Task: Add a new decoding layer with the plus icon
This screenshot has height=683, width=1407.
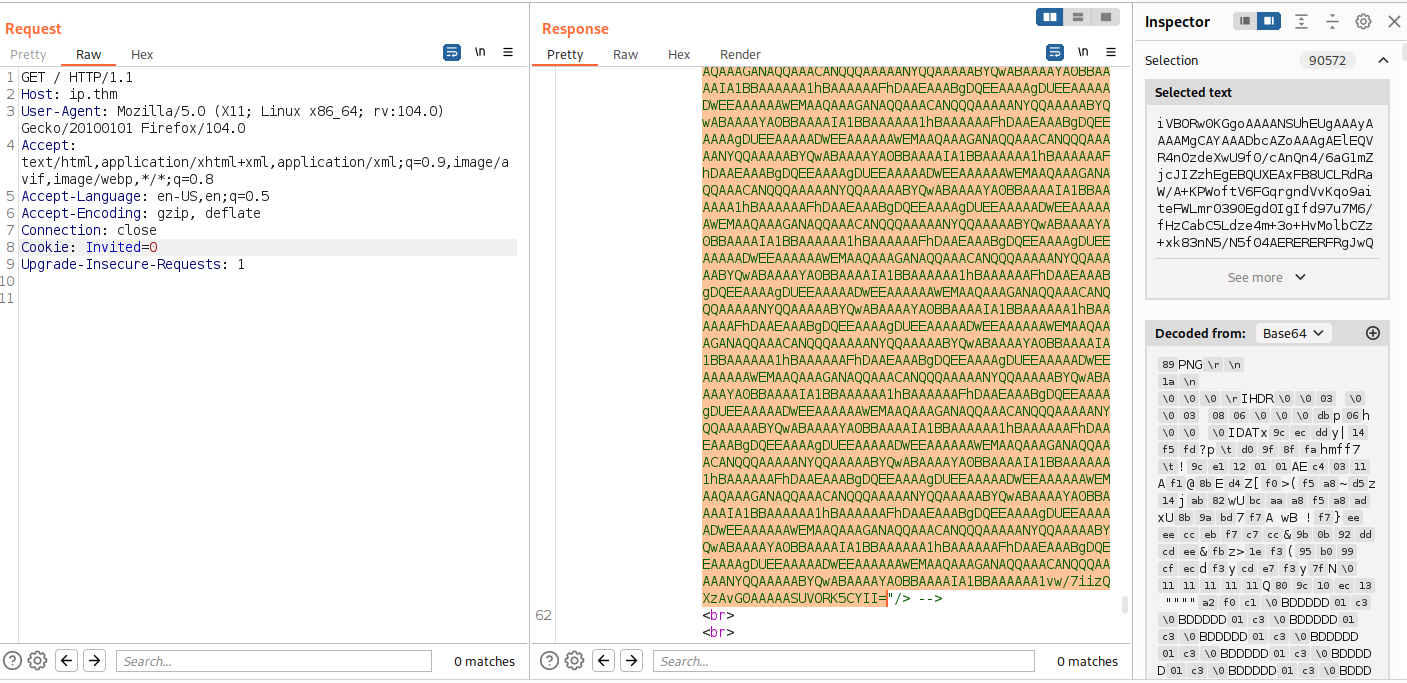Action: pos(1373,333)
